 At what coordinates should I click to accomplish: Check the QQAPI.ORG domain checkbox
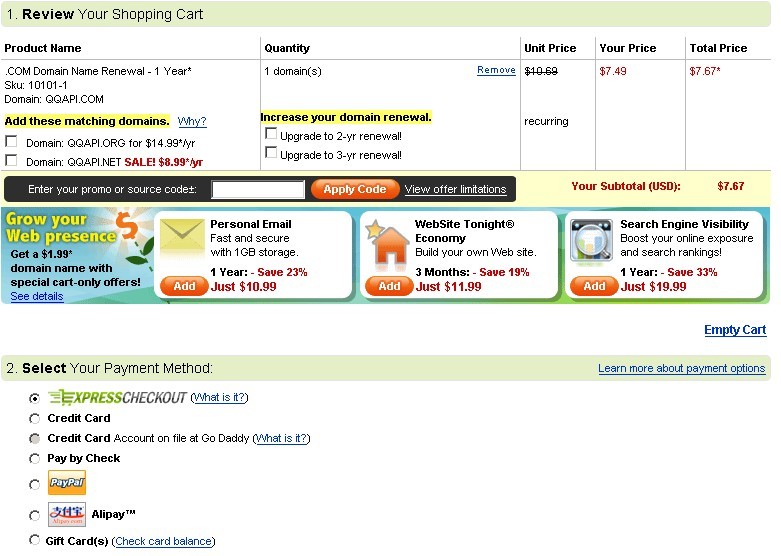click(11, 141)
